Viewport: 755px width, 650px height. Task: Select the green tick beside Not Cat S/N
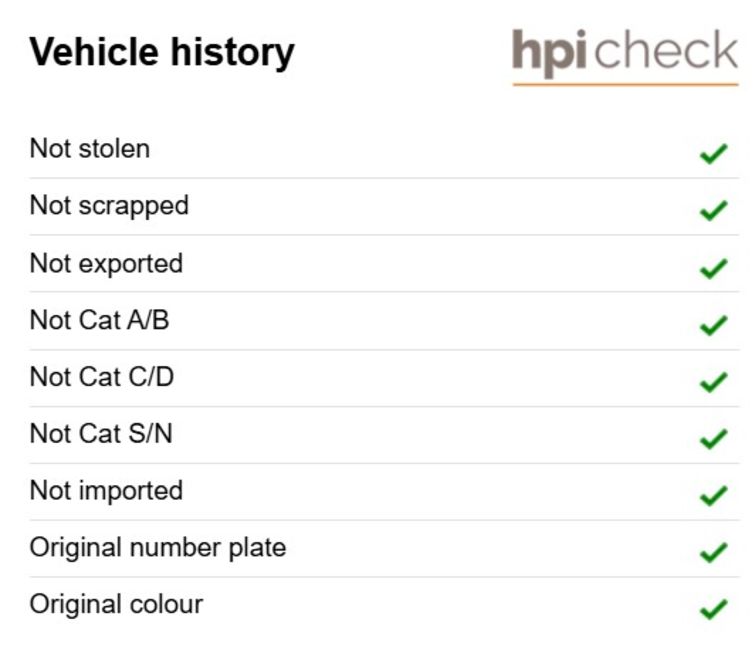(x=713, y=439)
